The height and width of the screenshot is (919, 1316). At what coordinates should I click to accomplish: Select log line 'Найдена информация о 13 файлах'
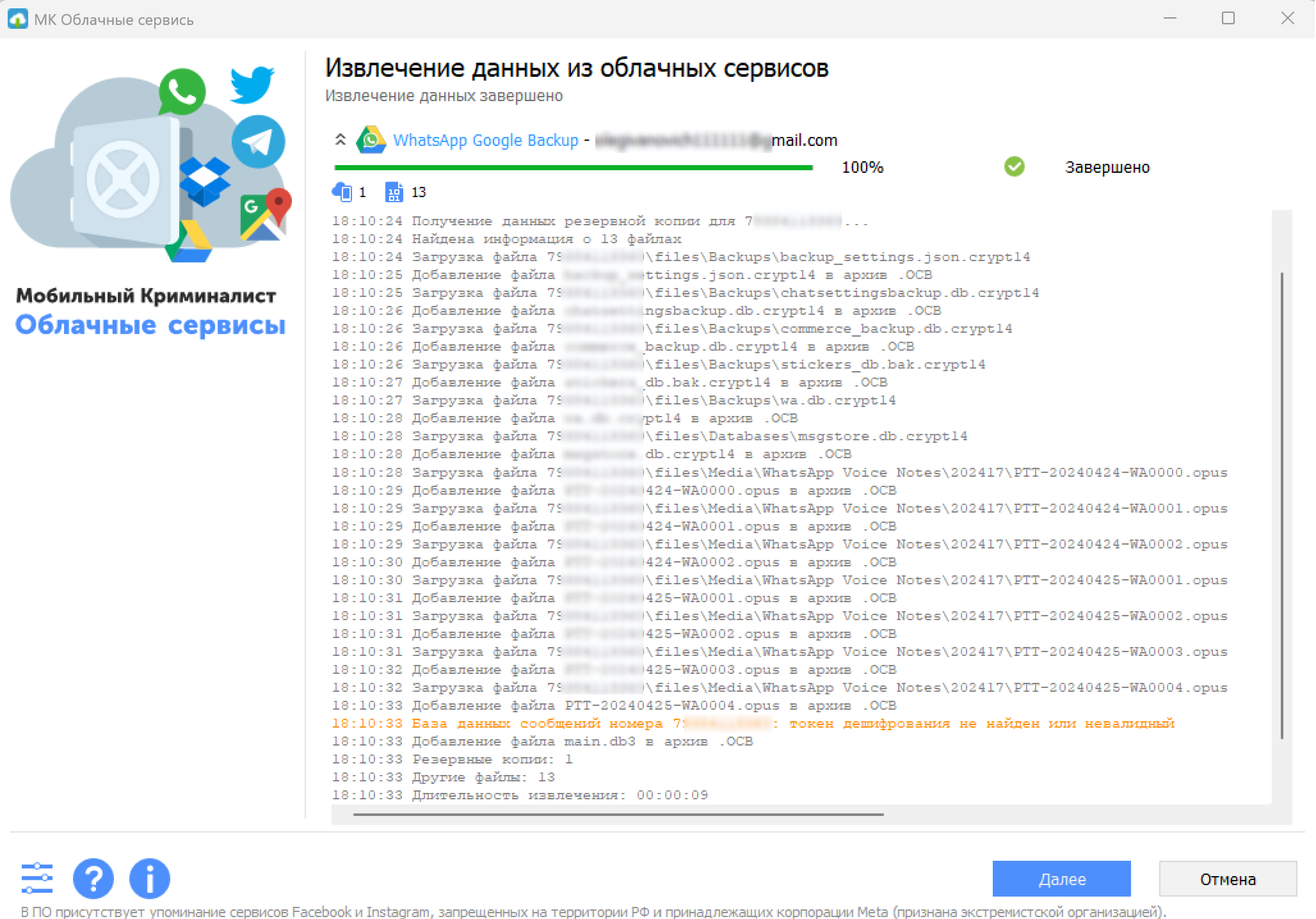[507, 239]
